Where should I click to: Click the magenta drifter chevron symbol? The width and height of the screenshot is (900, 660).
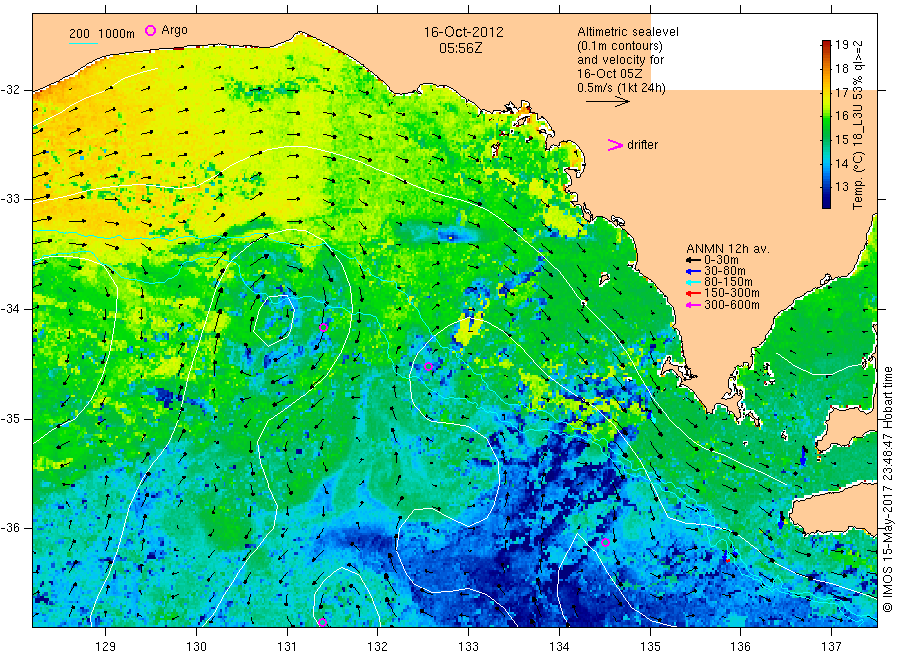pyautogui.click(x=615, y=145)
